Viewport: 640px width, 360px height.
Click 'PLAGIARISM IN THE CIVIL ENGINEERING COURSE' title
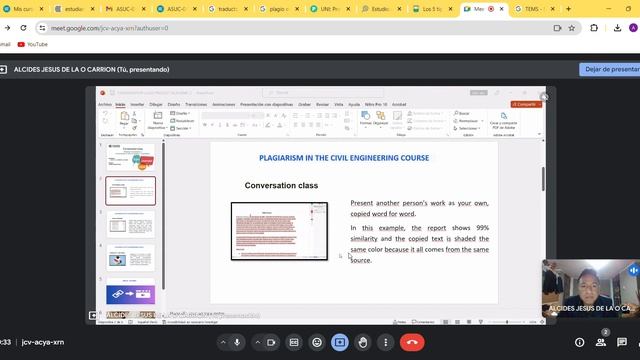tap(344, 158)
